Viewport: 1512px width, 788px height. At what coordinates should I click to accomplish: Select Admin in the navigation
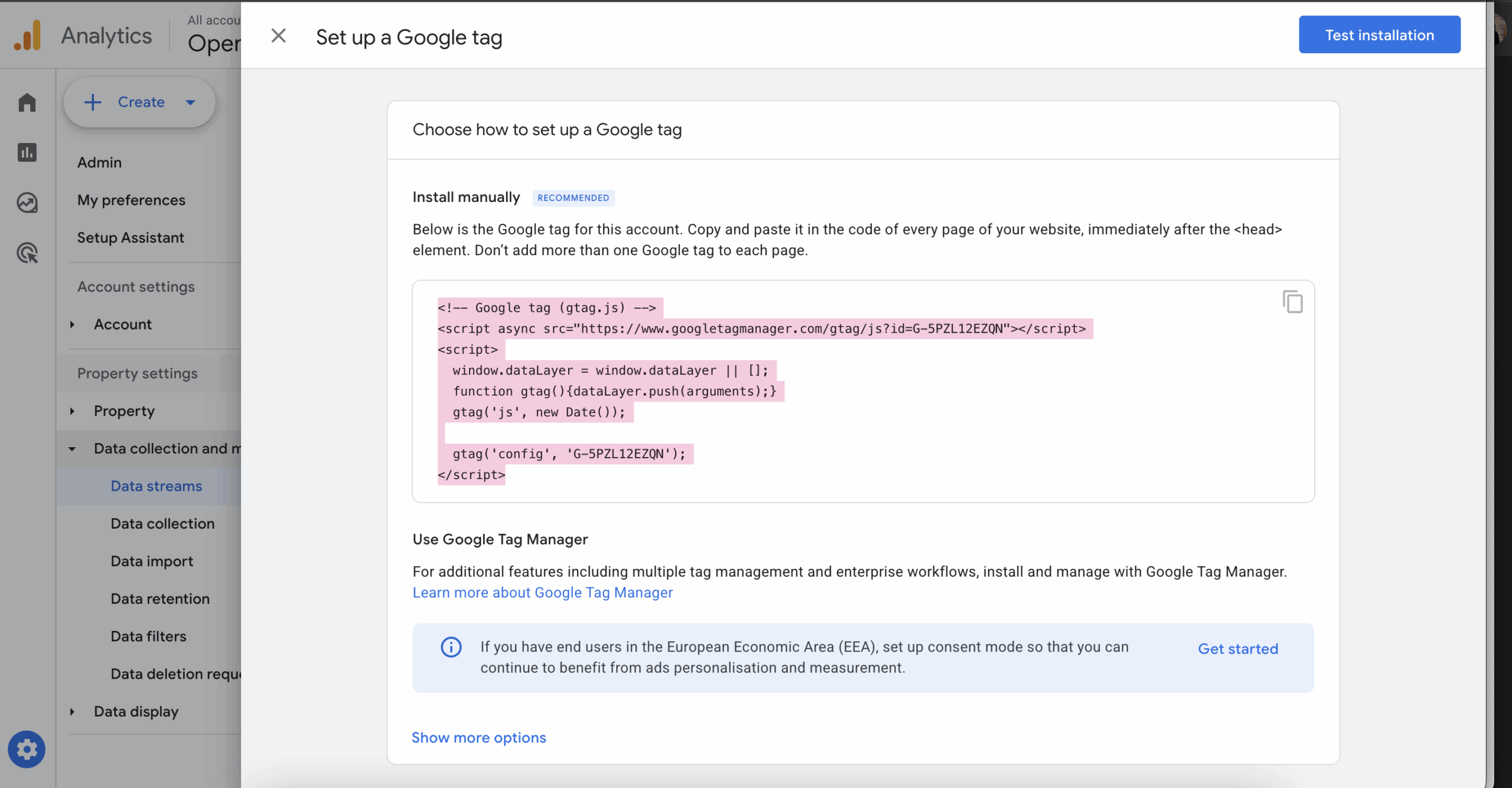(99, 162)
